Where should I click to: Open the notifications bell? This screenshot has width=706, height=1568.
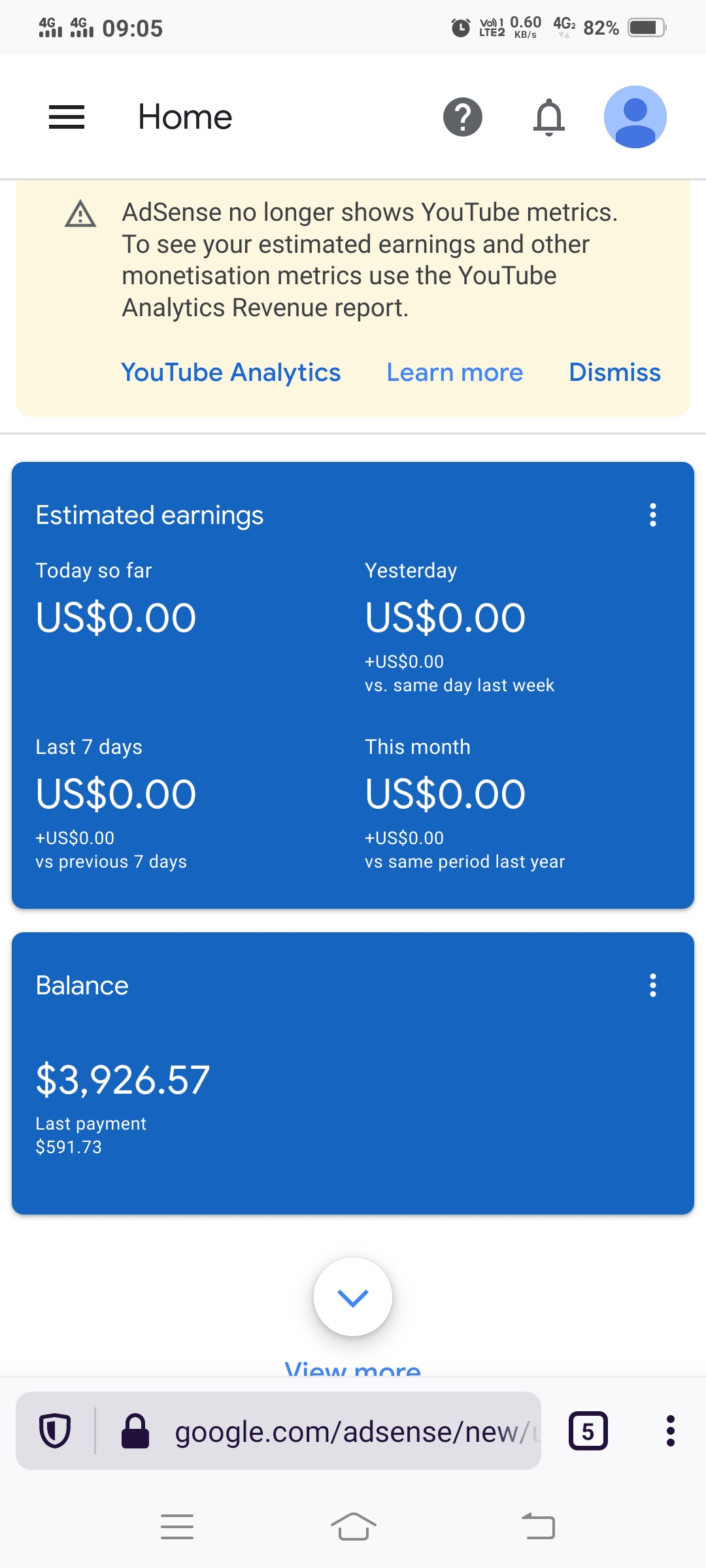(x=549, y=118)
